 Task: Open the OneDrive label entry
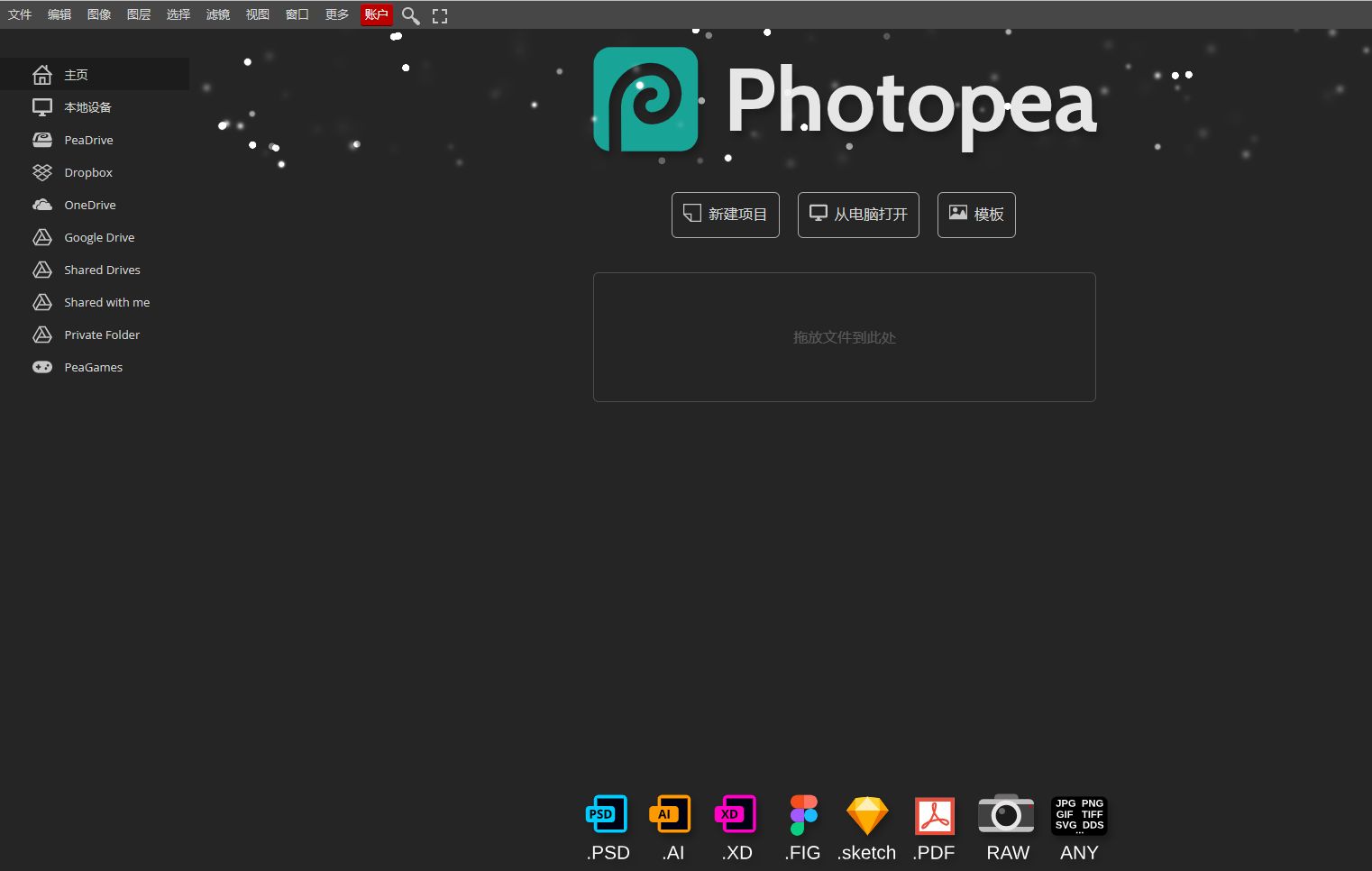[90, 205]
